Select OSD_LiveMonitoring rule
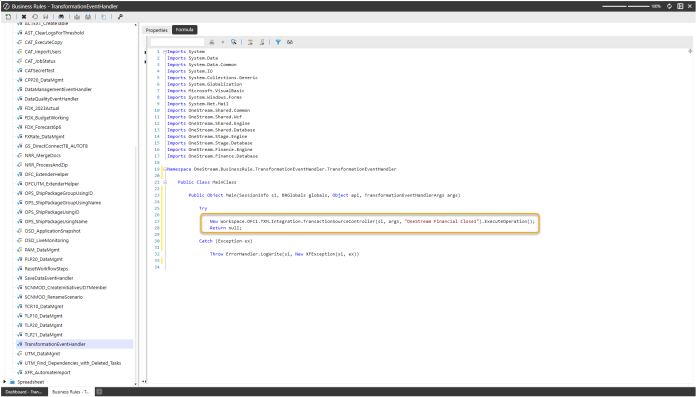 click(x=47, y=240)
